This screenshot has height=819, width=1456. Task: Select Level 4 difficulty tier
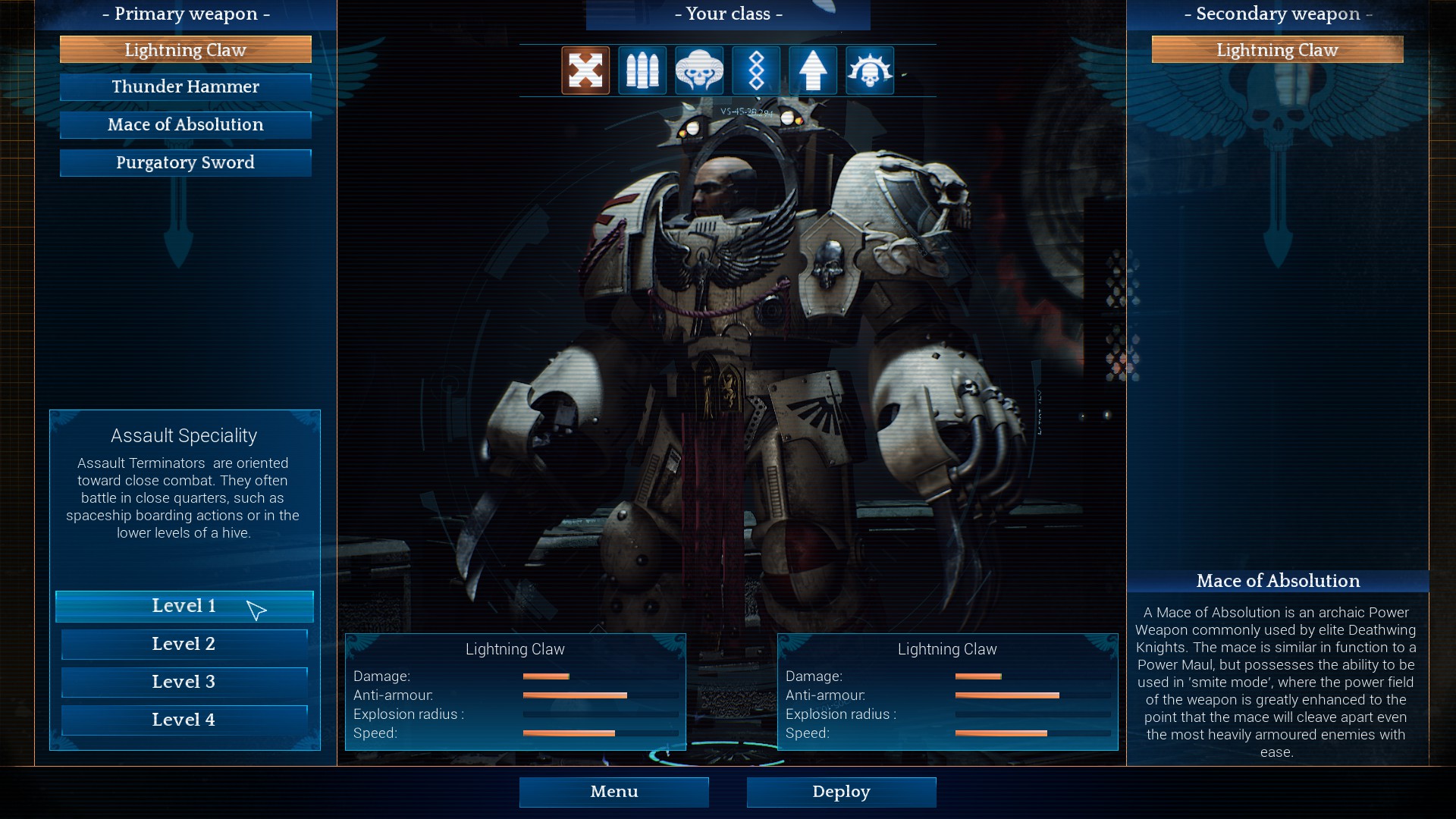(183, 719)
